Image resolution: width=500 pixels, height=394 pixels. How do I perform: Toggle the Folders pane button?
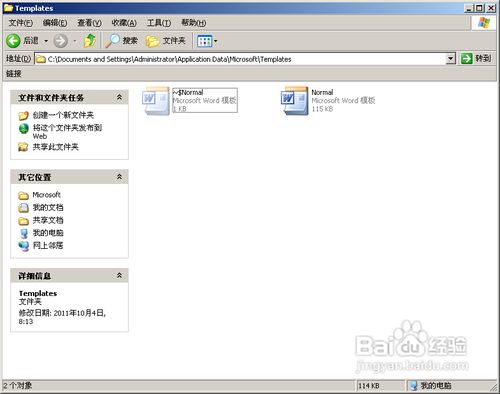click(x=166, y=41)
